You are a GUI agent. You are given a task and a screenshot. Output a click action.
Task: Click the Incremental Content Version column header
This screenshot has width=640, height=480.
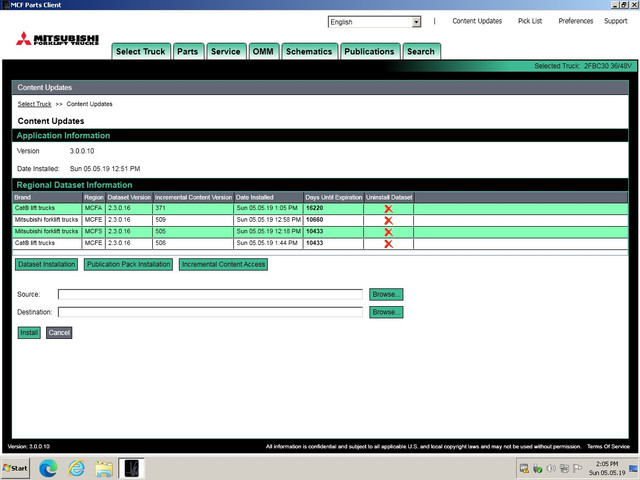pyautogui.click(x=193, y=198)
